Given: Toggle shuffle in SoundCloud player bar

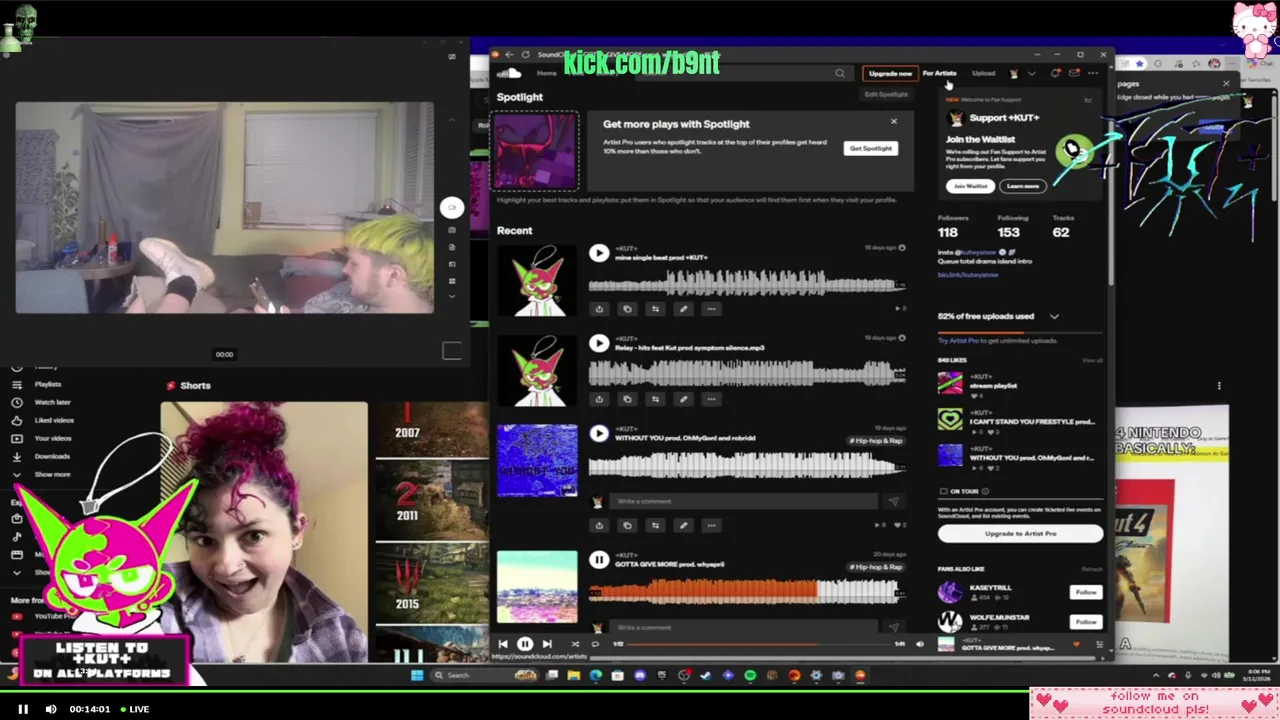Looking at the screenshot, I should pyautogui.click(x=574, y=644).
